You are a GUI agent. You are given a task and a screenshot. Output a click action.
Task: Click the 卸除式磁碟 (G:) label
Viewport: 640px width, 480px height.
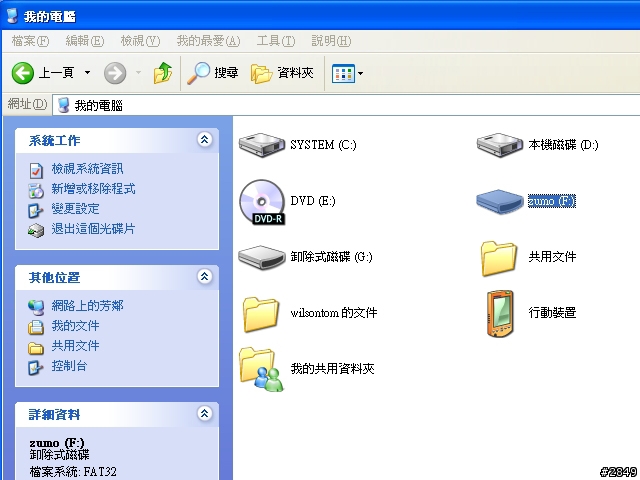click(x=331, y=257)
